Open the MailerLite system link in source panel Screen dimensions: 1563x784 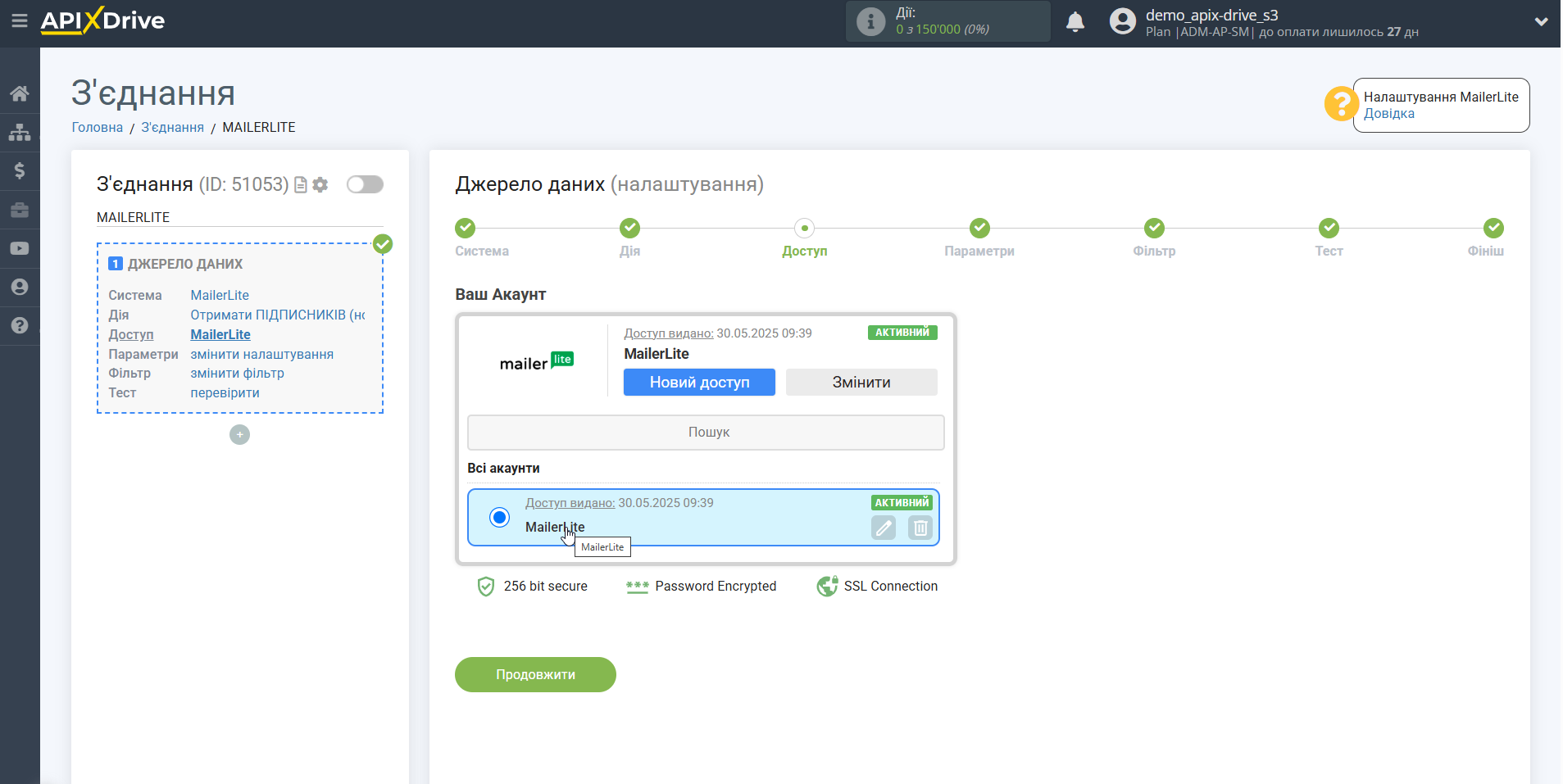coord(220,295)
